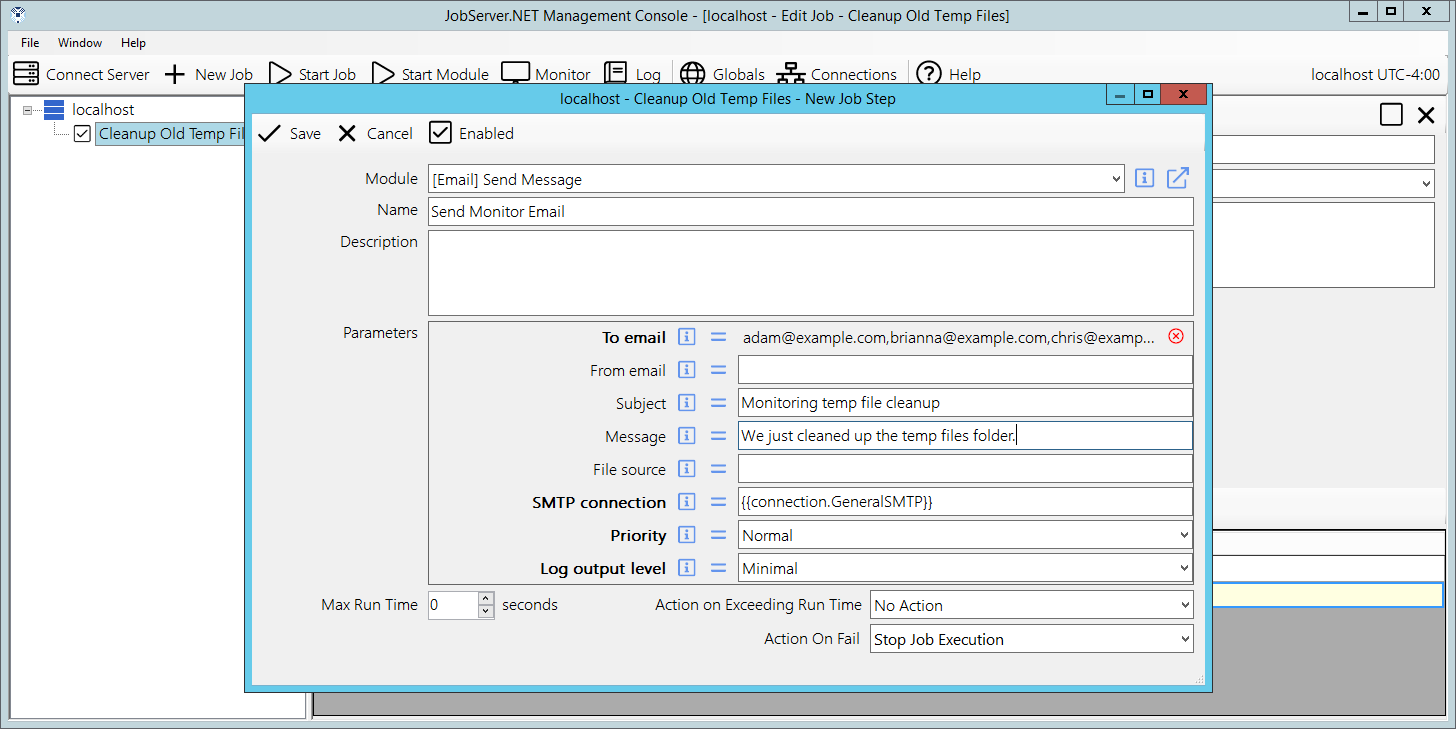
Task: Clear the To email value with red X
Action: pyautogui.click(x=1176, y=337)
